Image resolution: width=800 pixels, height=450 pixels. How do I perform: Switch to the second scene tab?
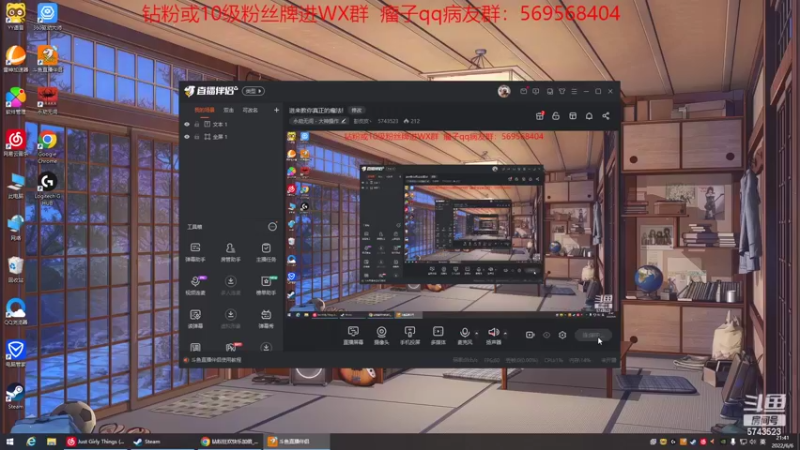coord(229,110)
